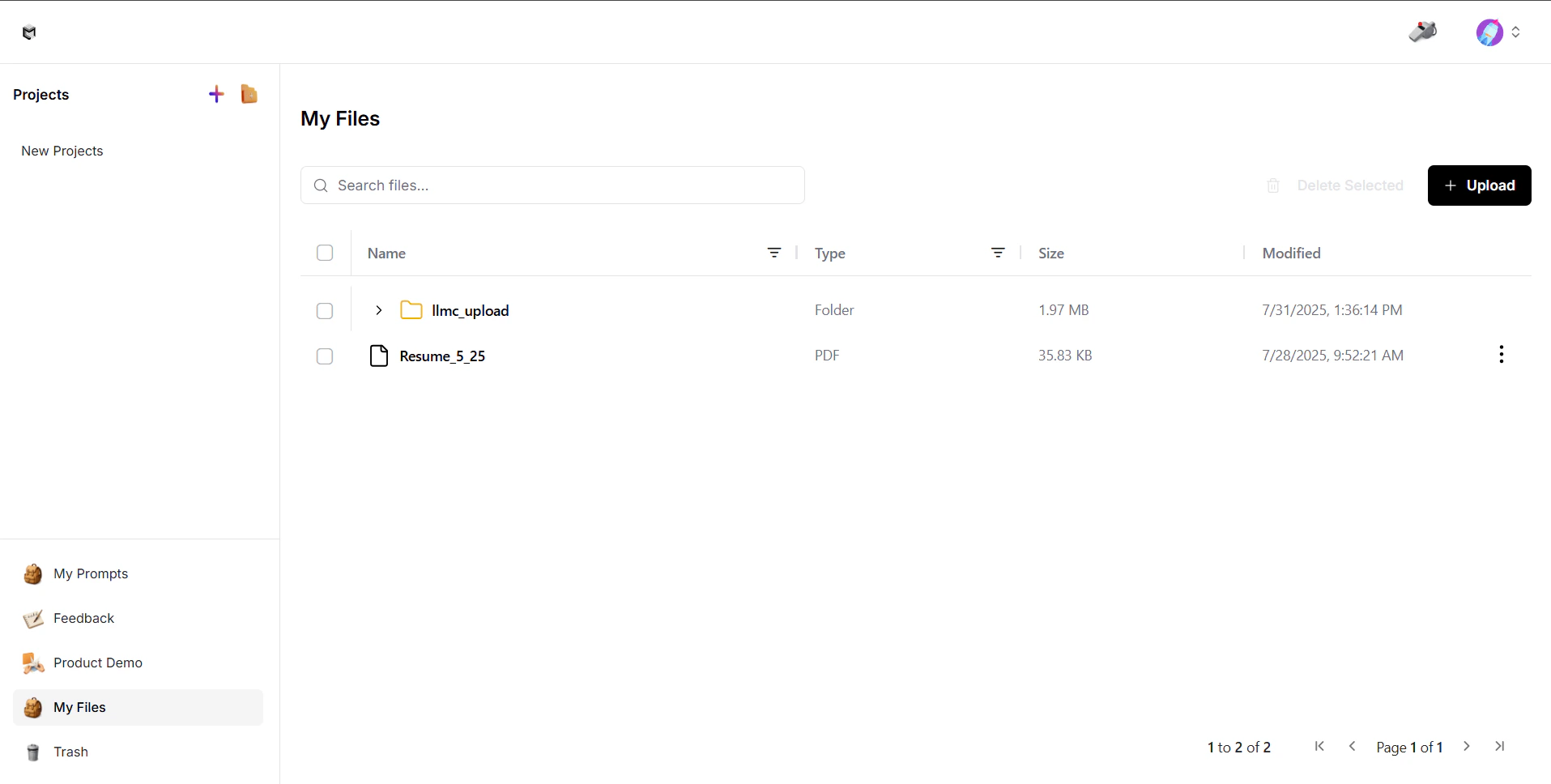The width and height of the screenshot is (1551, 784).
Task: Click inside the Search files field
Action: click(552, 185)
